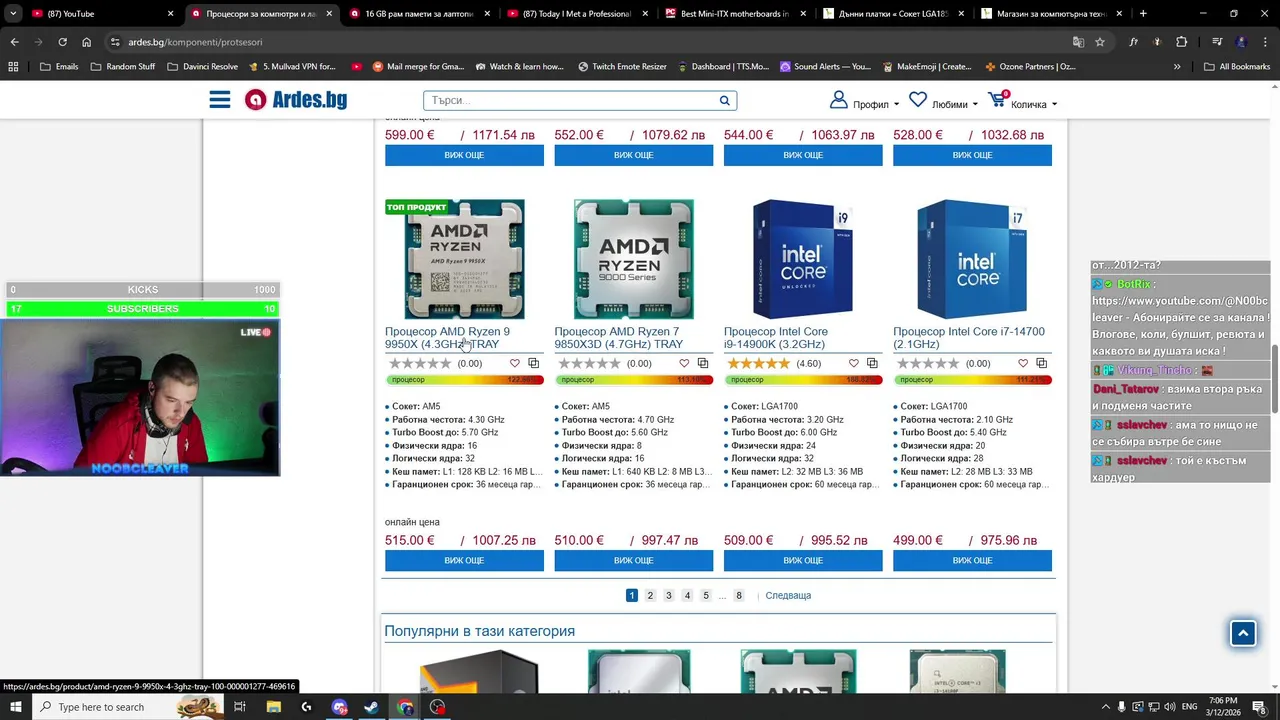Open the Chrome apps grid icon
Viewport: 1280px width, 720px height.
(13, 67)
